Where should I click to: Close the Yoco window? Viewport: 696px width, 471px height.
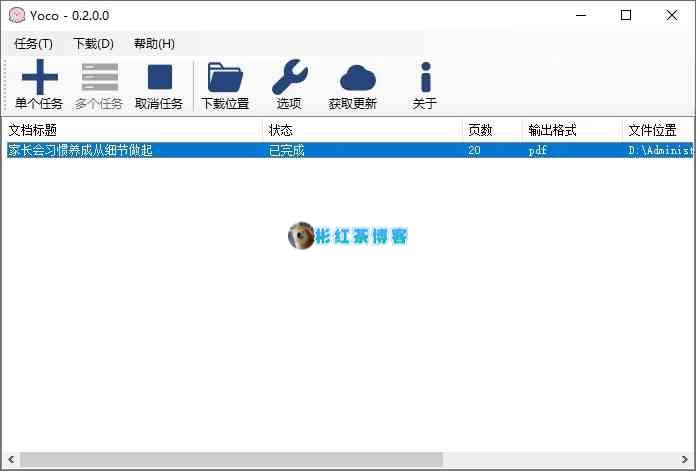672,16
